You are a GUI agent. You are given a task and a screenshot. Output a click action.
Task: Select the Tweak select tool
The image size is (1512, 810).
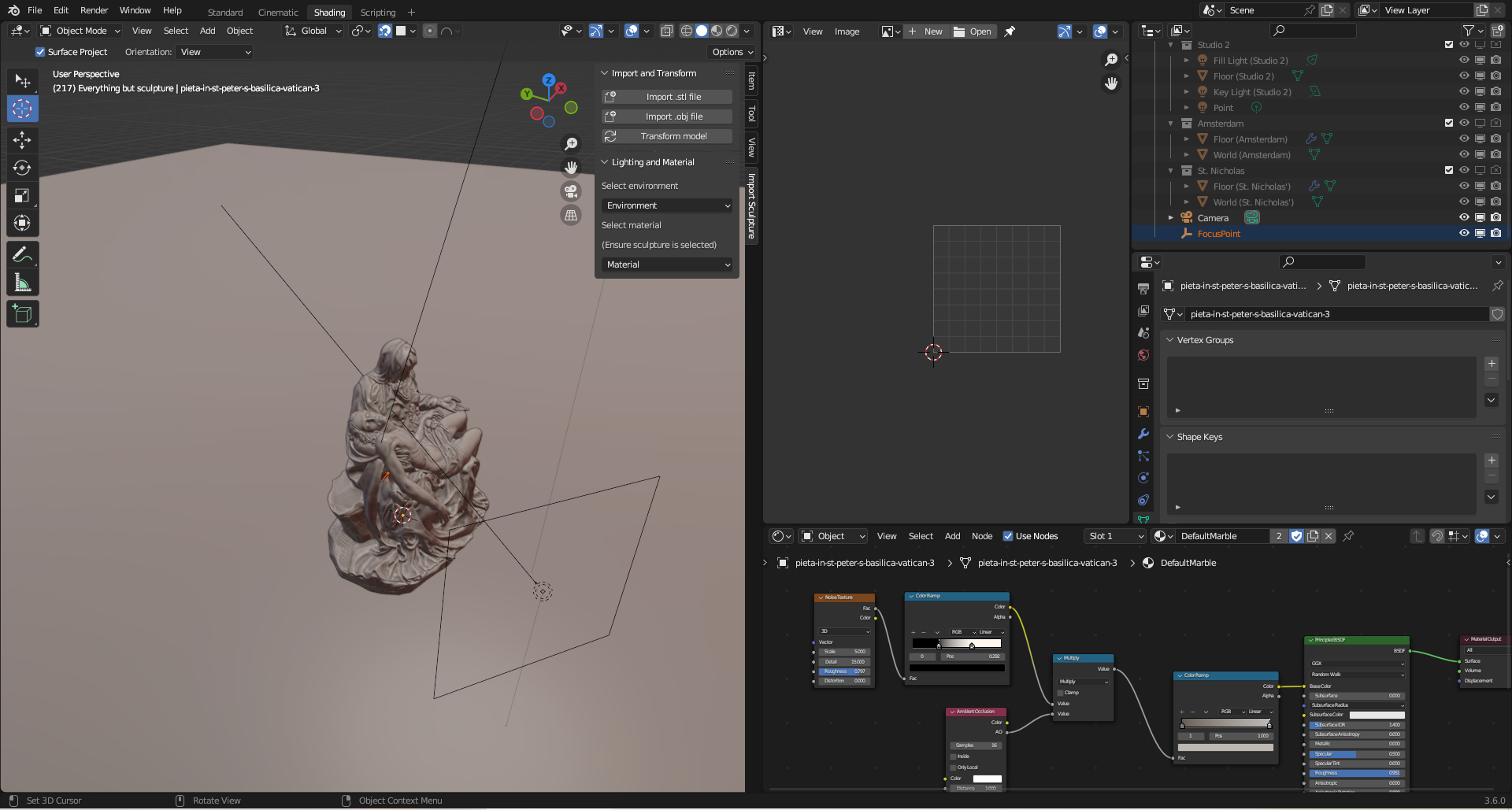point(22,81)
